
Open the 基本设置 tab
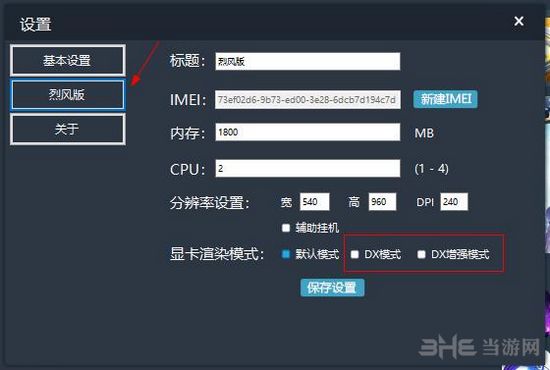pos(68,60)
